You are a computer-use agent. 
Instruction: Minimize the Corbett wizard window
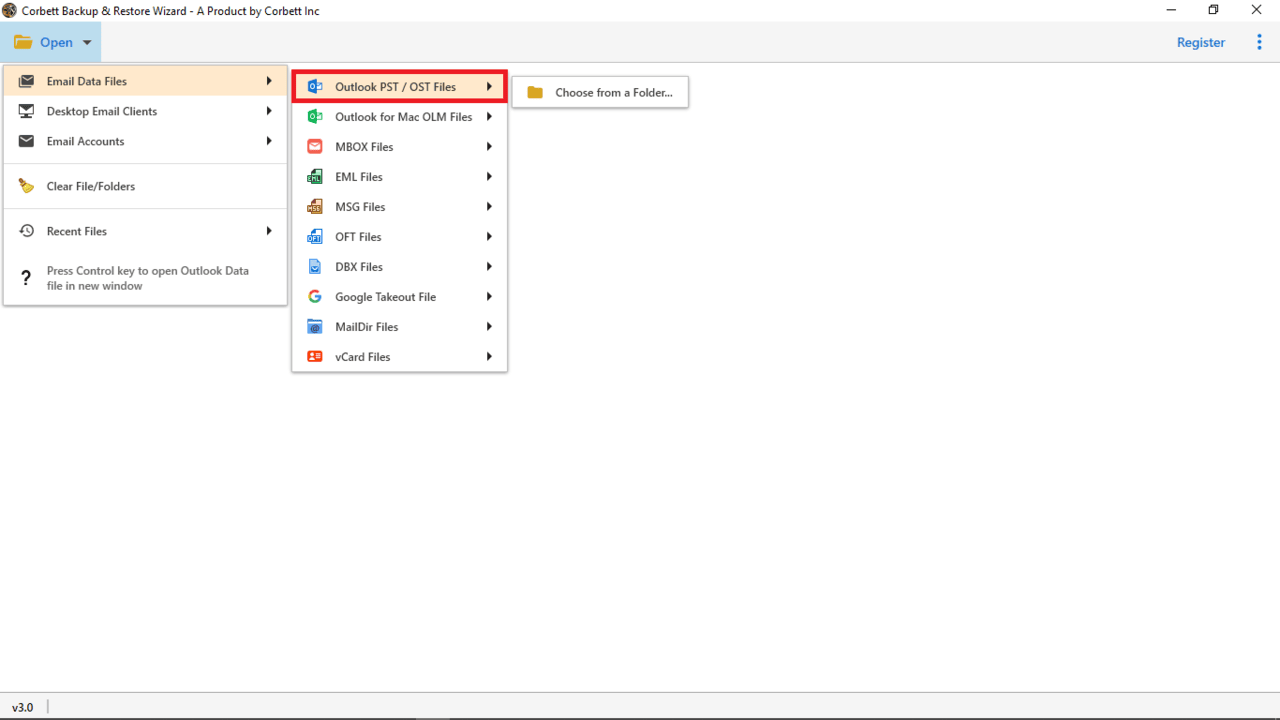1171,10
